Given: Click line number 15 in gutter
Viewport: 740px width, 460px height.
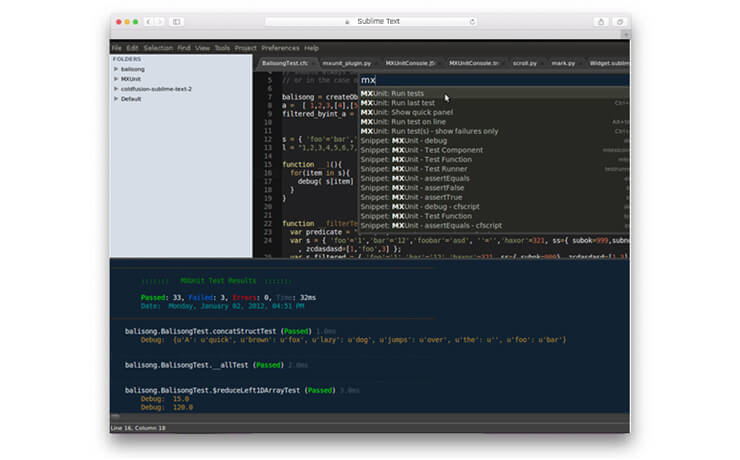Looking at the screenshot, I should pyautogui.click(x=268, y=165).
